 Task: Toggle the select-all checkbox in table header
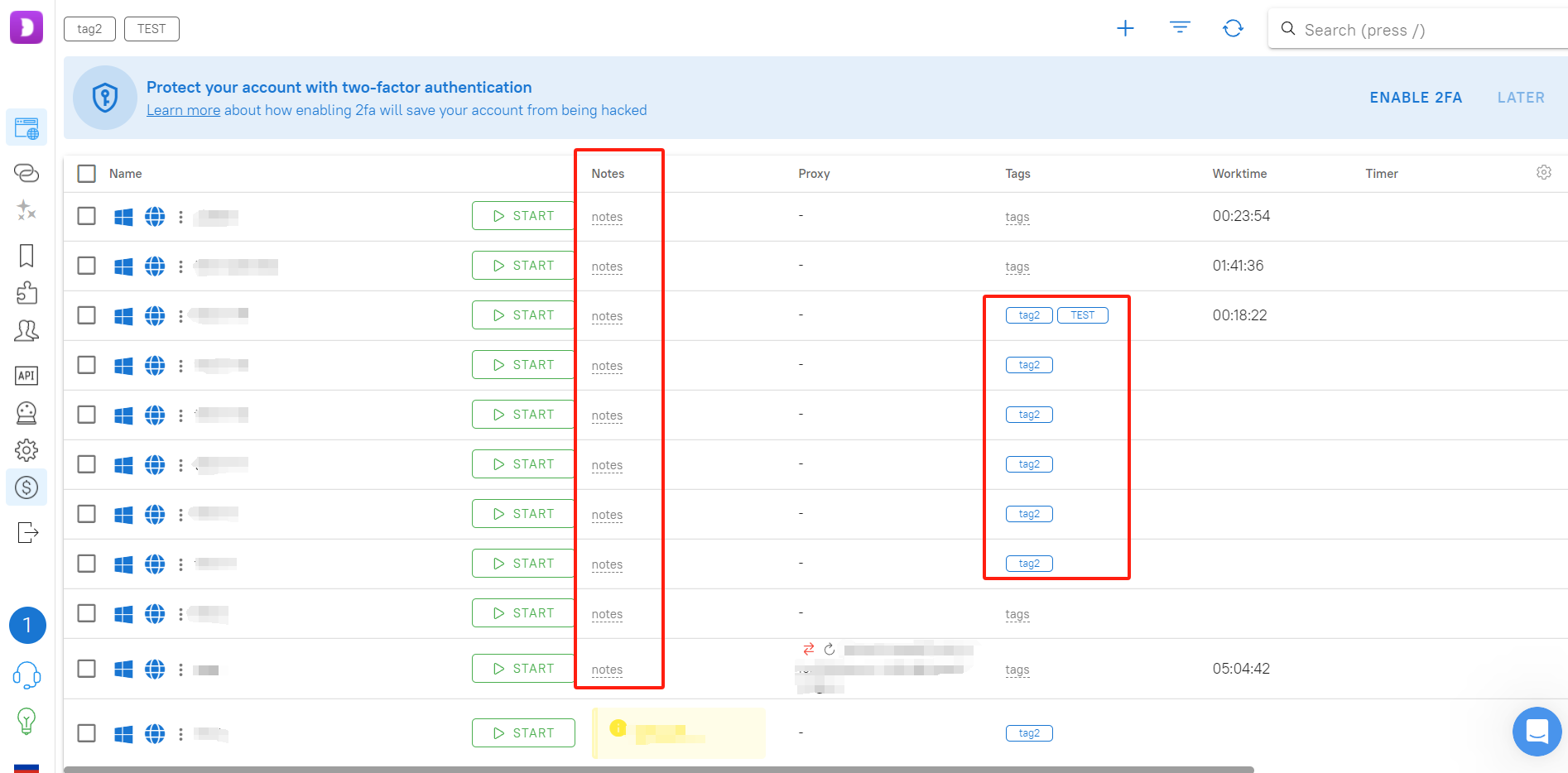[x=86, y=173]
